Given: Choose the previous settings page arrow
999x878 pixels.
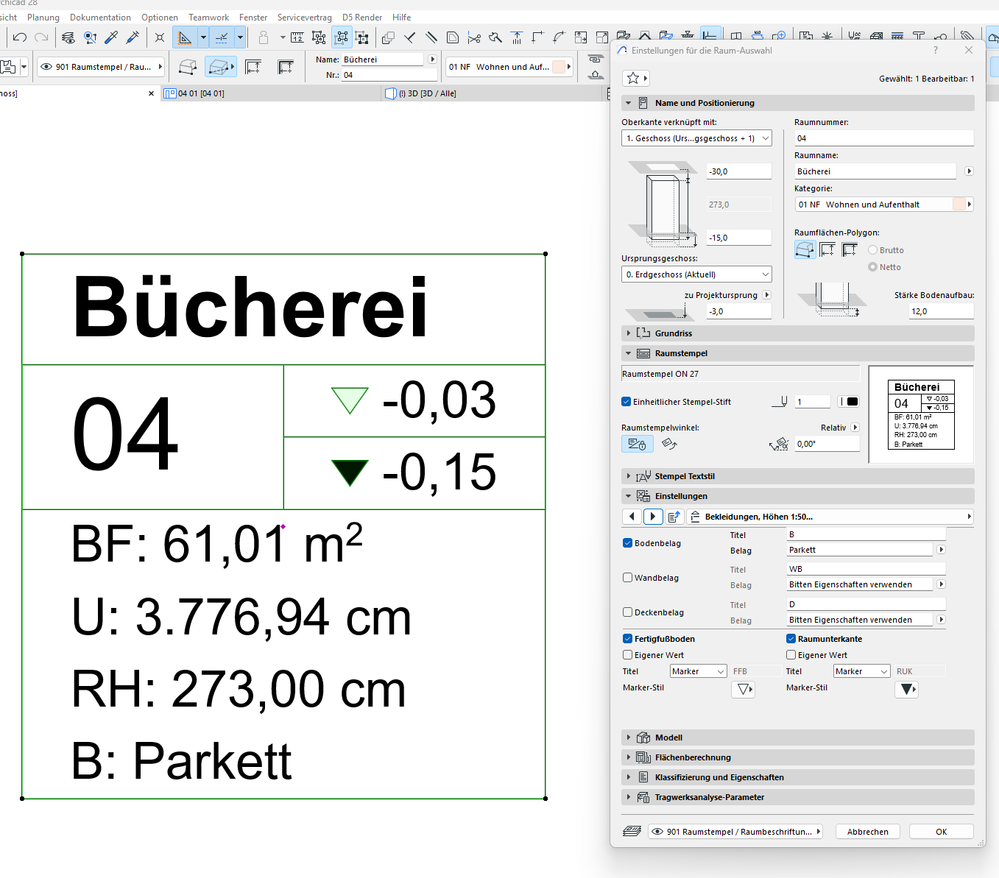Looking at the screenshot, I should (631, 516).
